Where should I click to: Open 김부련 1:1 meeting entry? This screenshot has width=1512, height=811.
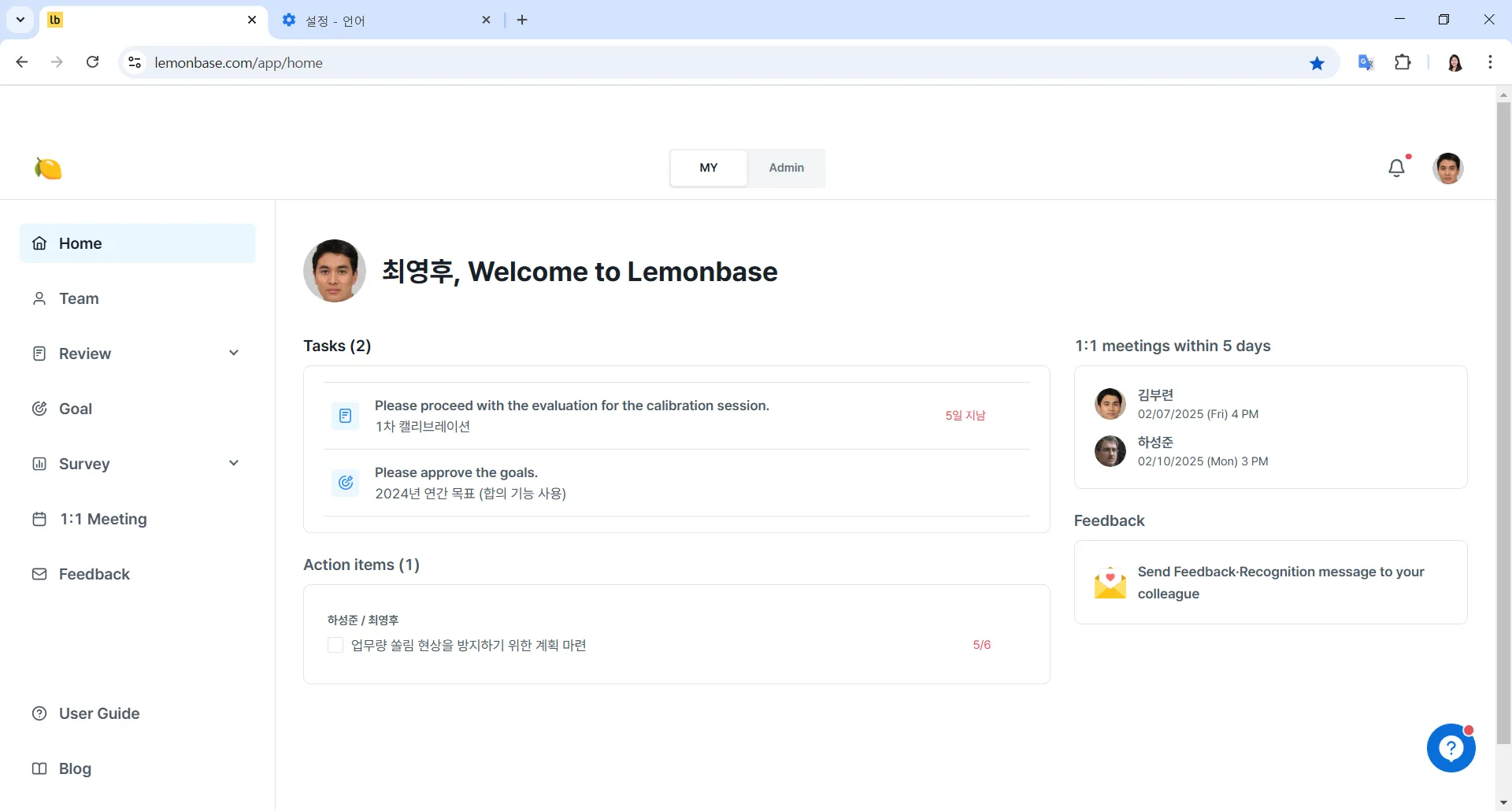click(1270, 404)
